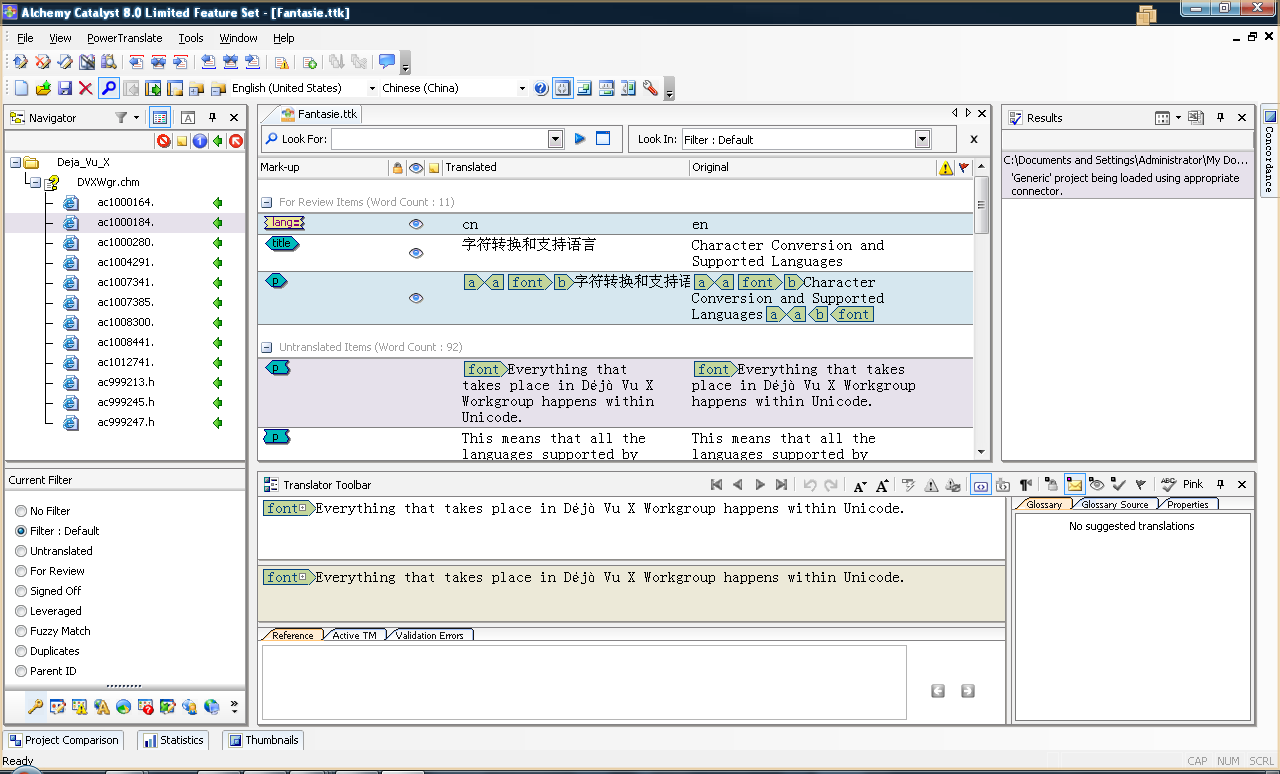This screenshot has height=774, width=1280.
Task: Toggle the Navigator table view icon
Action: (x=160, y=118)
